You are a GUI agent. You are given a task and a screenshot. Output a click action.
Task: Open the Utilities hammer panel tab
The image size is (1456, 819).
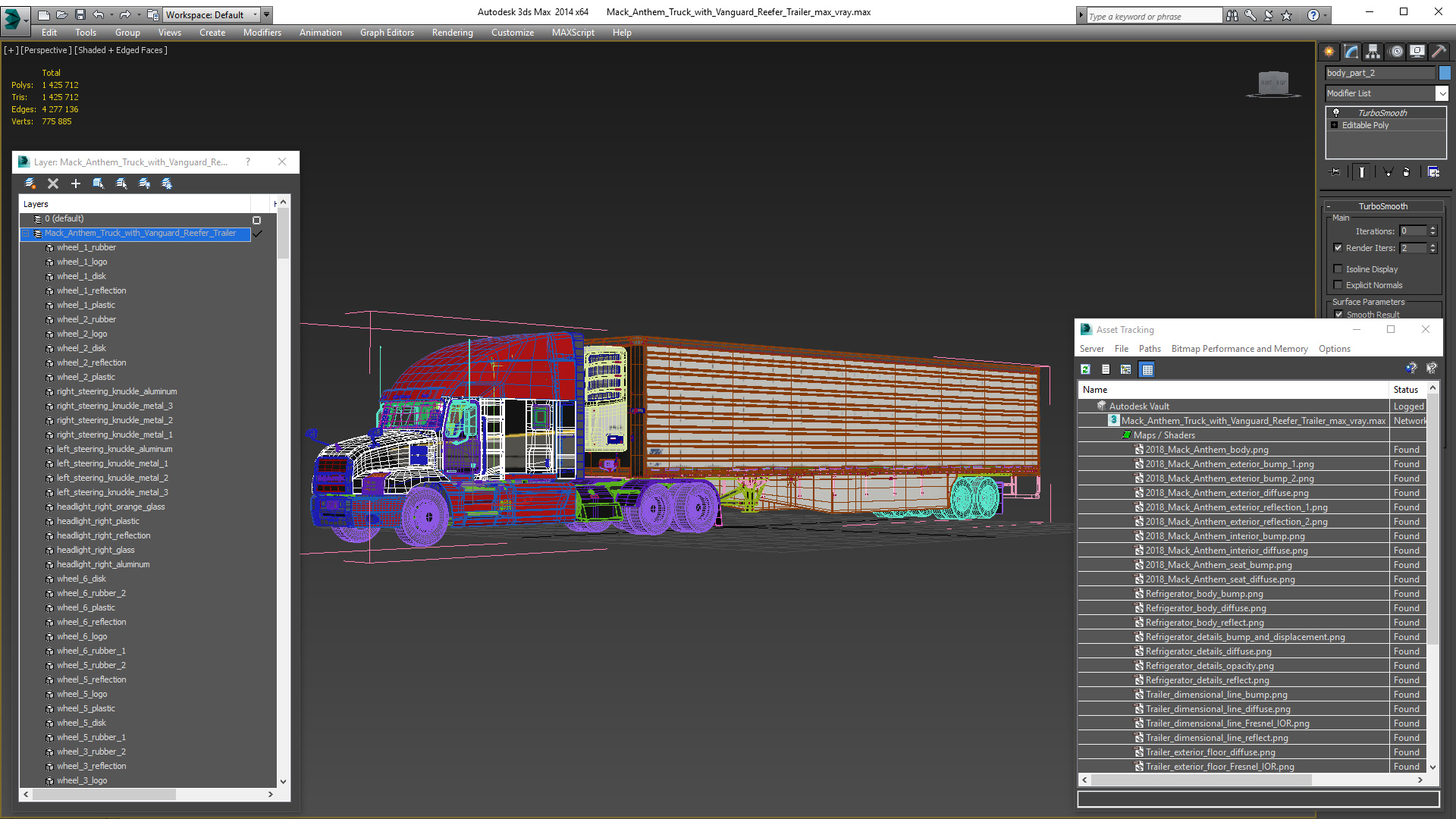click(x=1439, y=52)
